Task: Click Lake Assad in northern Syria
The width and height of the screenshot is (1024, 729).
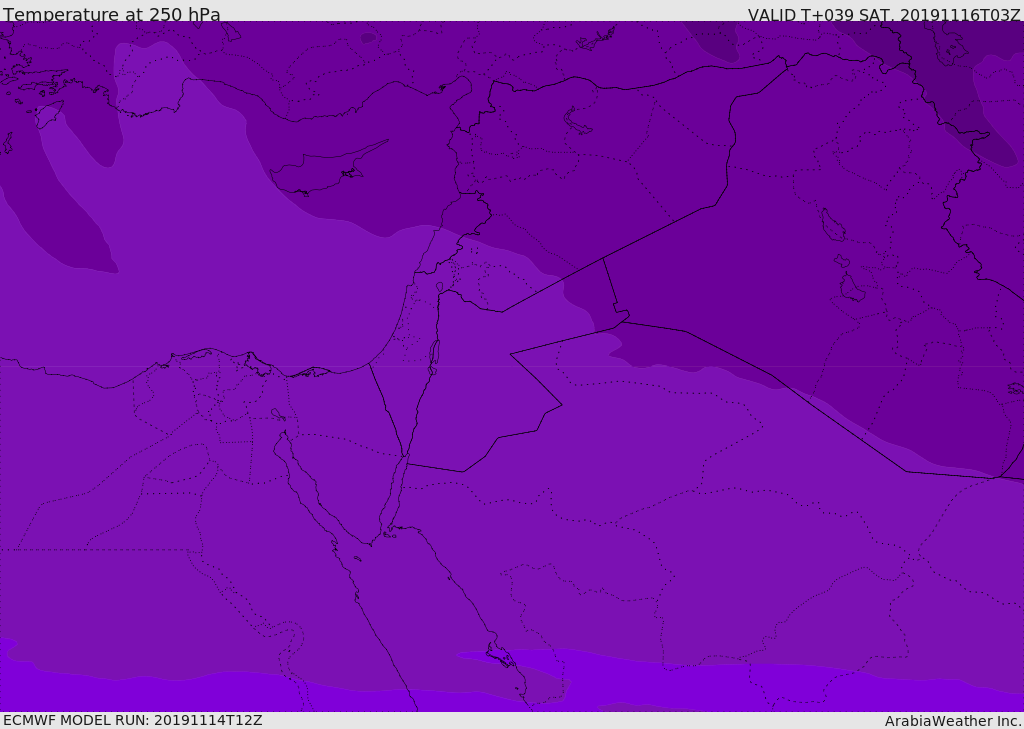Action: 578,121
